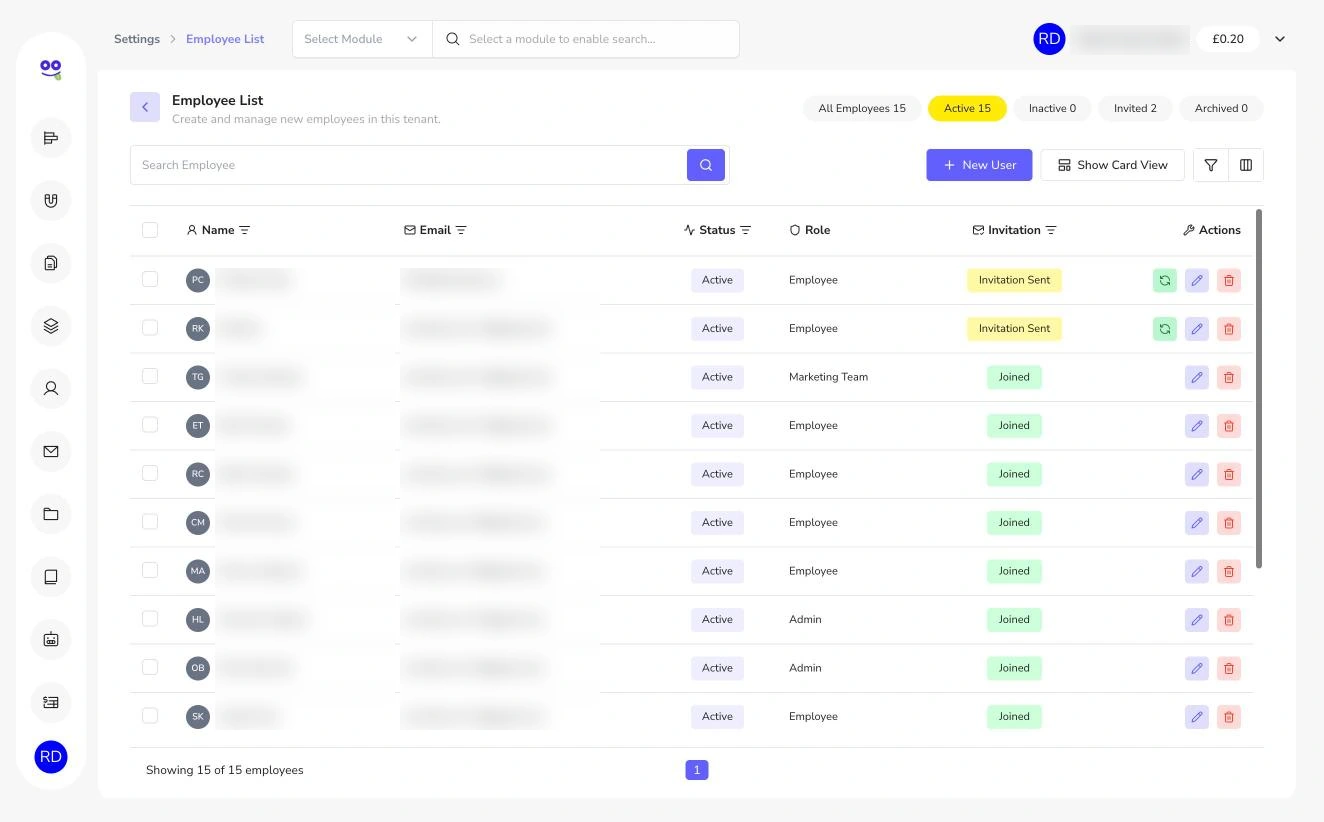The width and height of the screenshot is (1324, 822).
Task: Switch to Inactive 0 tab
Action: 1052,108
